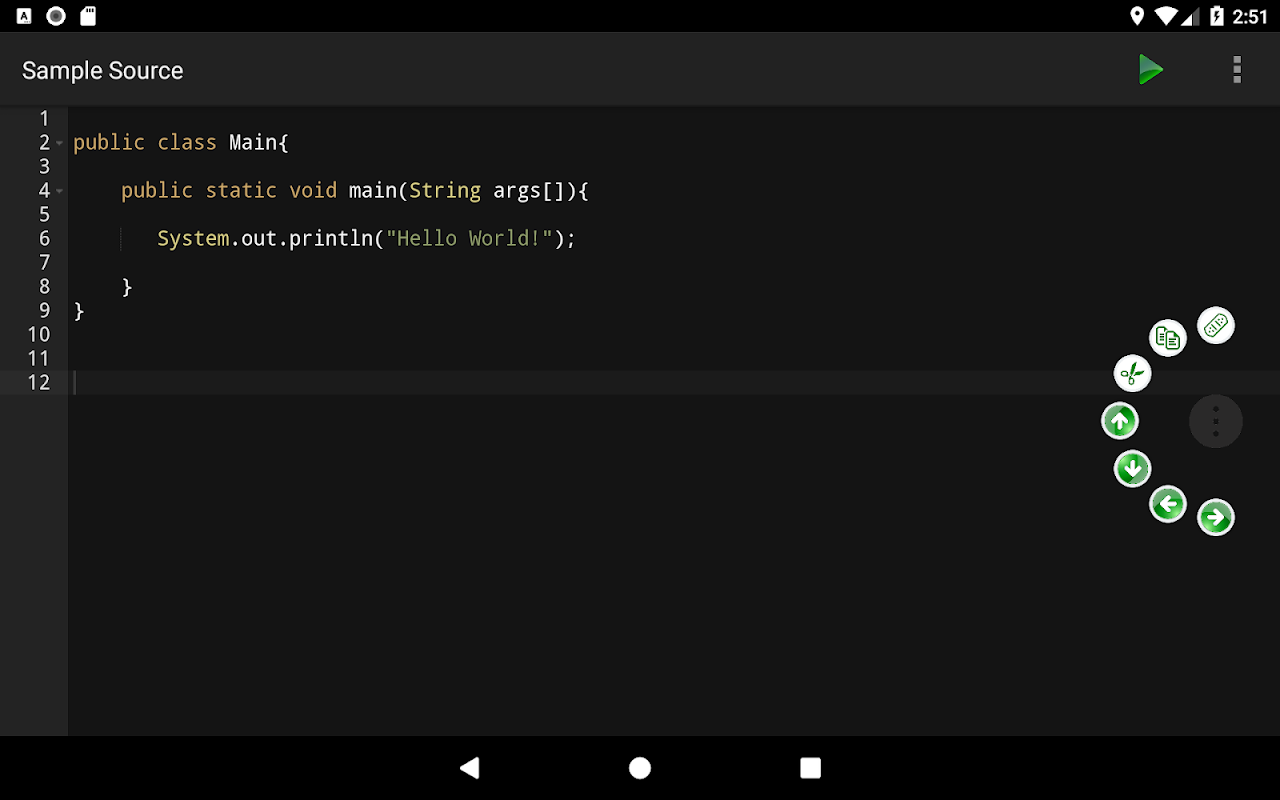Screen dimensions: 1280x800
Task: Tap the scissors cut icon
Action: coord(1132,374)
